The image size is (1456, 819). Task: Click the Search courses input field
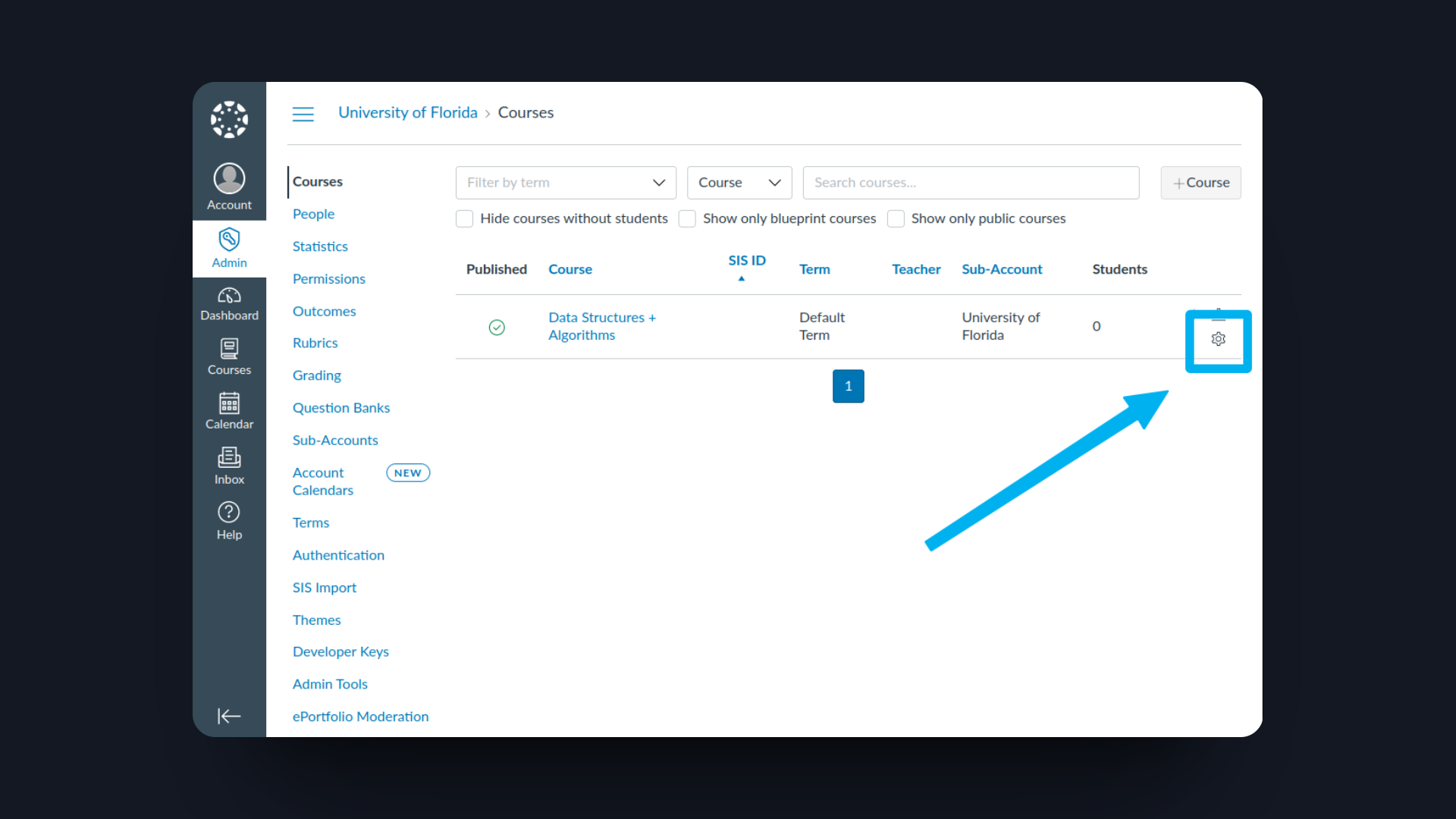(x=971, y=182)
